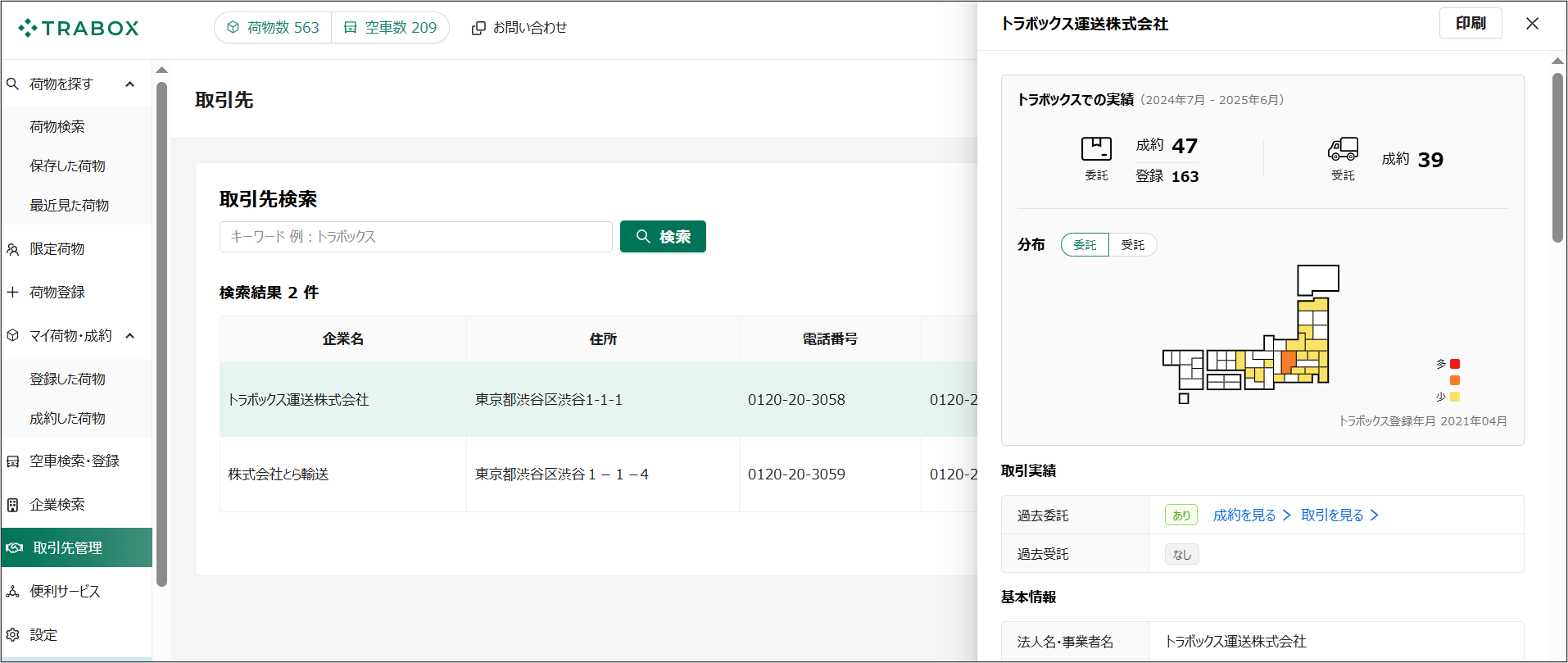Click the orange legend swatch

tap(1455, 380)
